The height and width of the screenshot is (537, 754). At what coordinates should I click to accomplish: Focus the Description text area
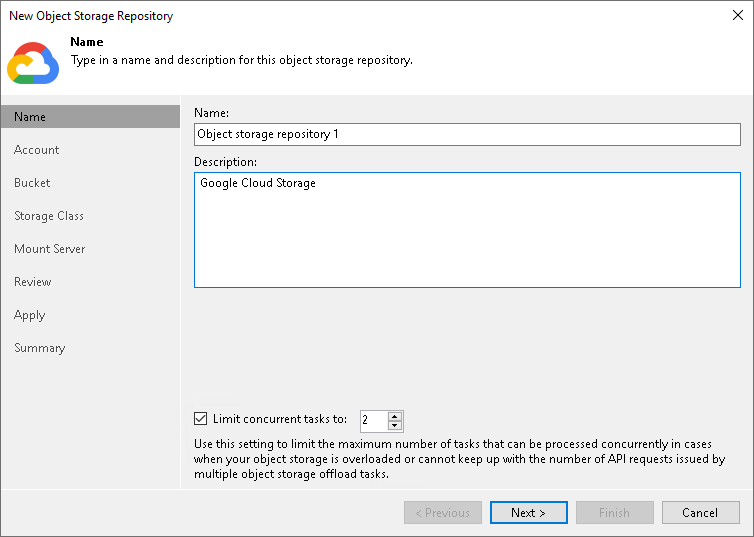467,230
